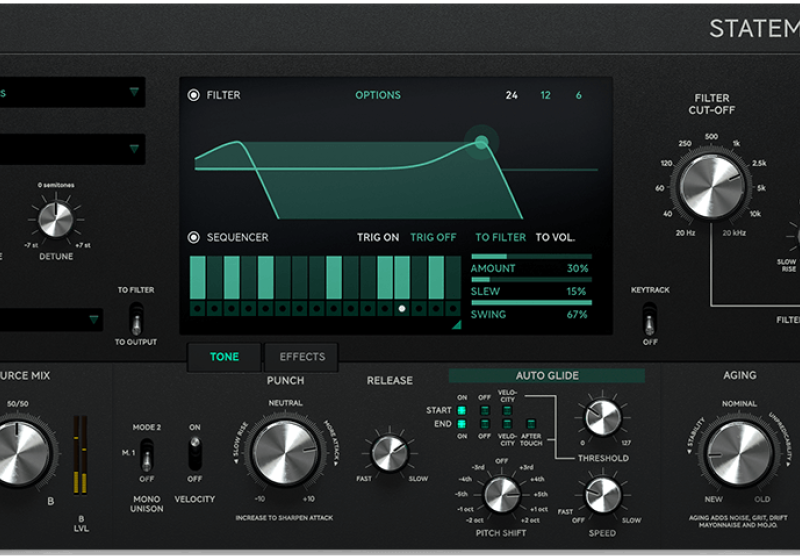Click the Release knob
The height and width of the screenshot is (560, 800).
[x=390, y=452]
